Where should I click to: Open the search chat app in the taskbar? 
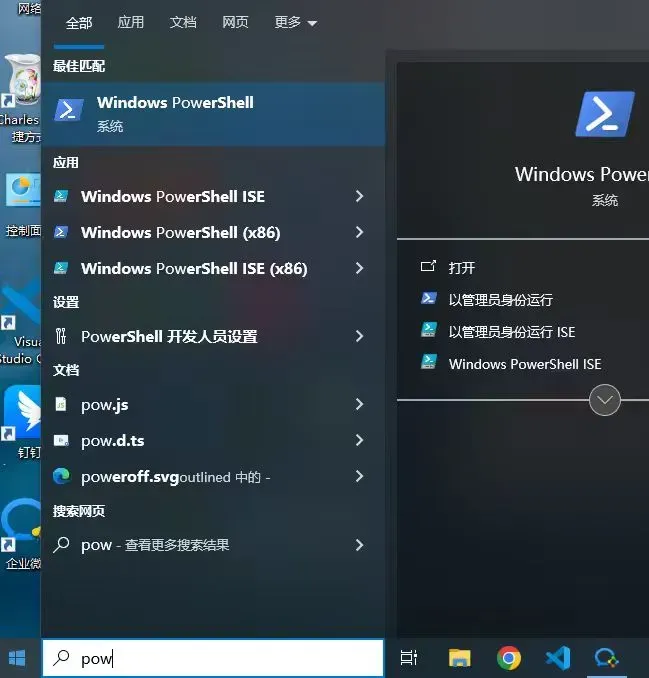tap(607, 658)
